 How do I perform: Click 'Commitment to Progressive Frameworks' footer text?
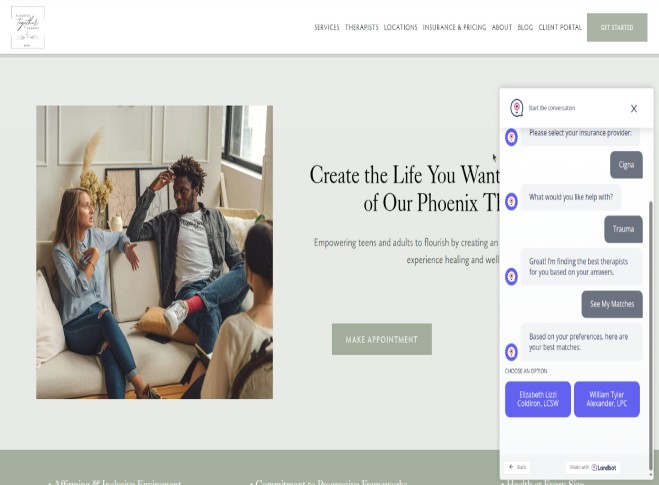coord(329,482)
